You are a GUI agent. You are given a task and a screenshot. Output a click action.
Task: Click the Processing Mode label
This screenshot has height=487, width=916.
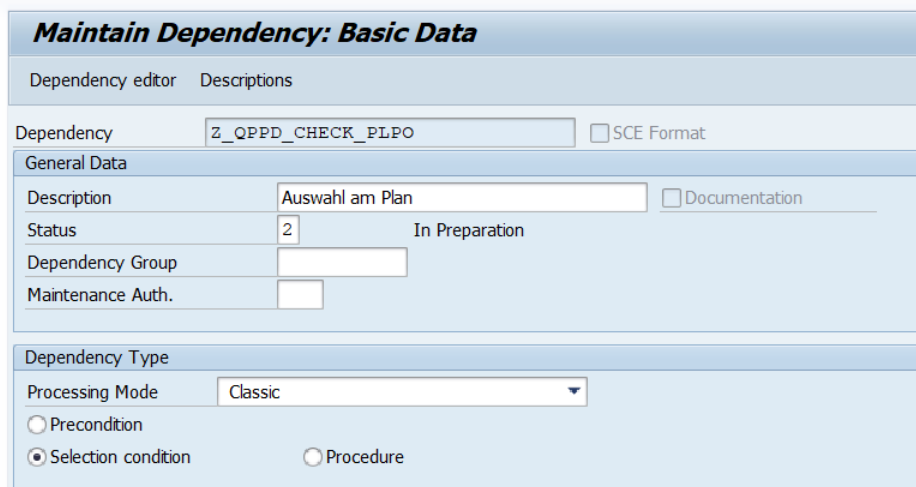(93, 393)
